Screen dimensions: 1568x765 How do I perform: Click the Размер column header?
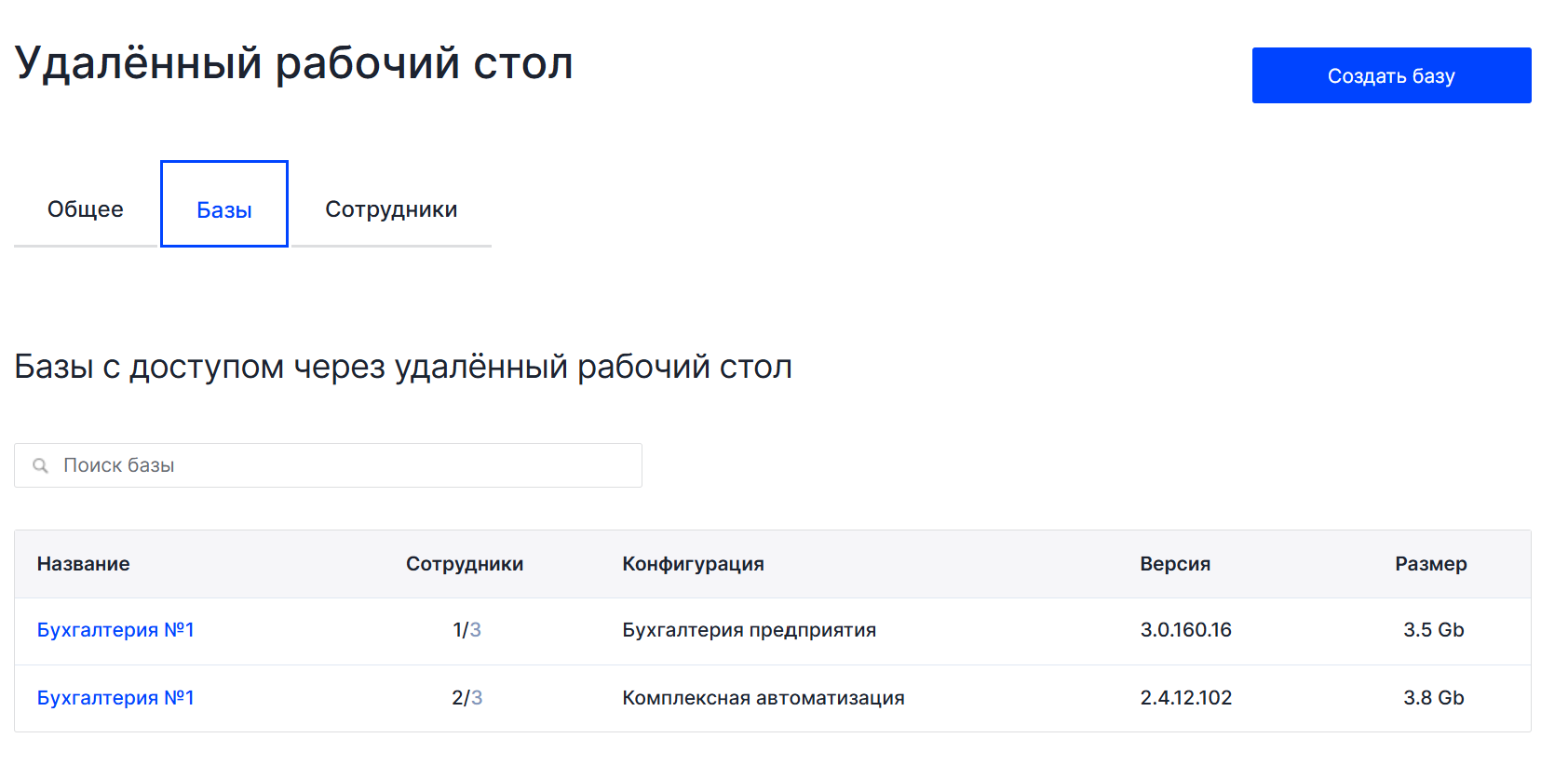(1430, 564)
